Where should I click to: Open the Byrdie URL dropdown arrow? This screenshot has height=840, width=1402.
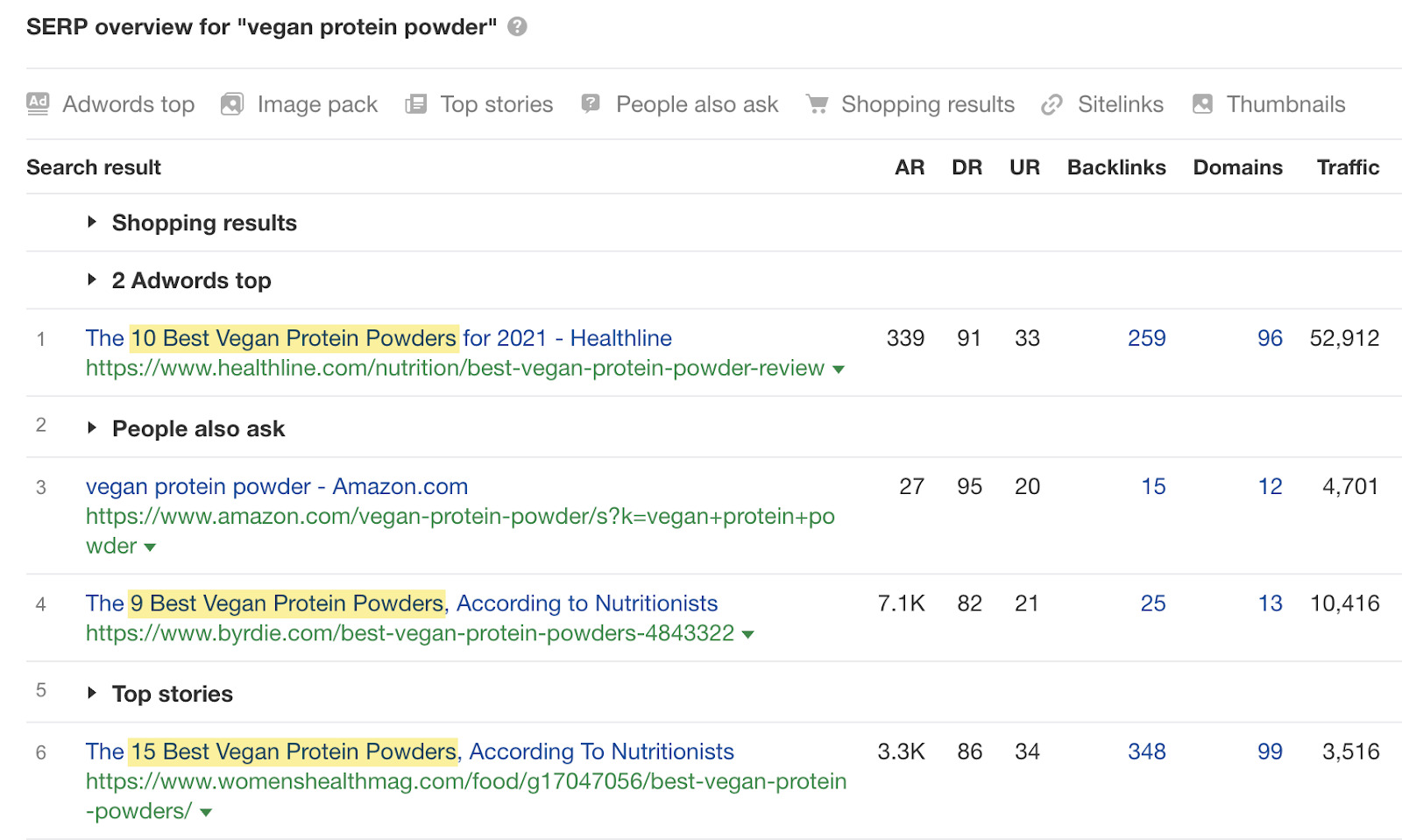tap(748, 635)
